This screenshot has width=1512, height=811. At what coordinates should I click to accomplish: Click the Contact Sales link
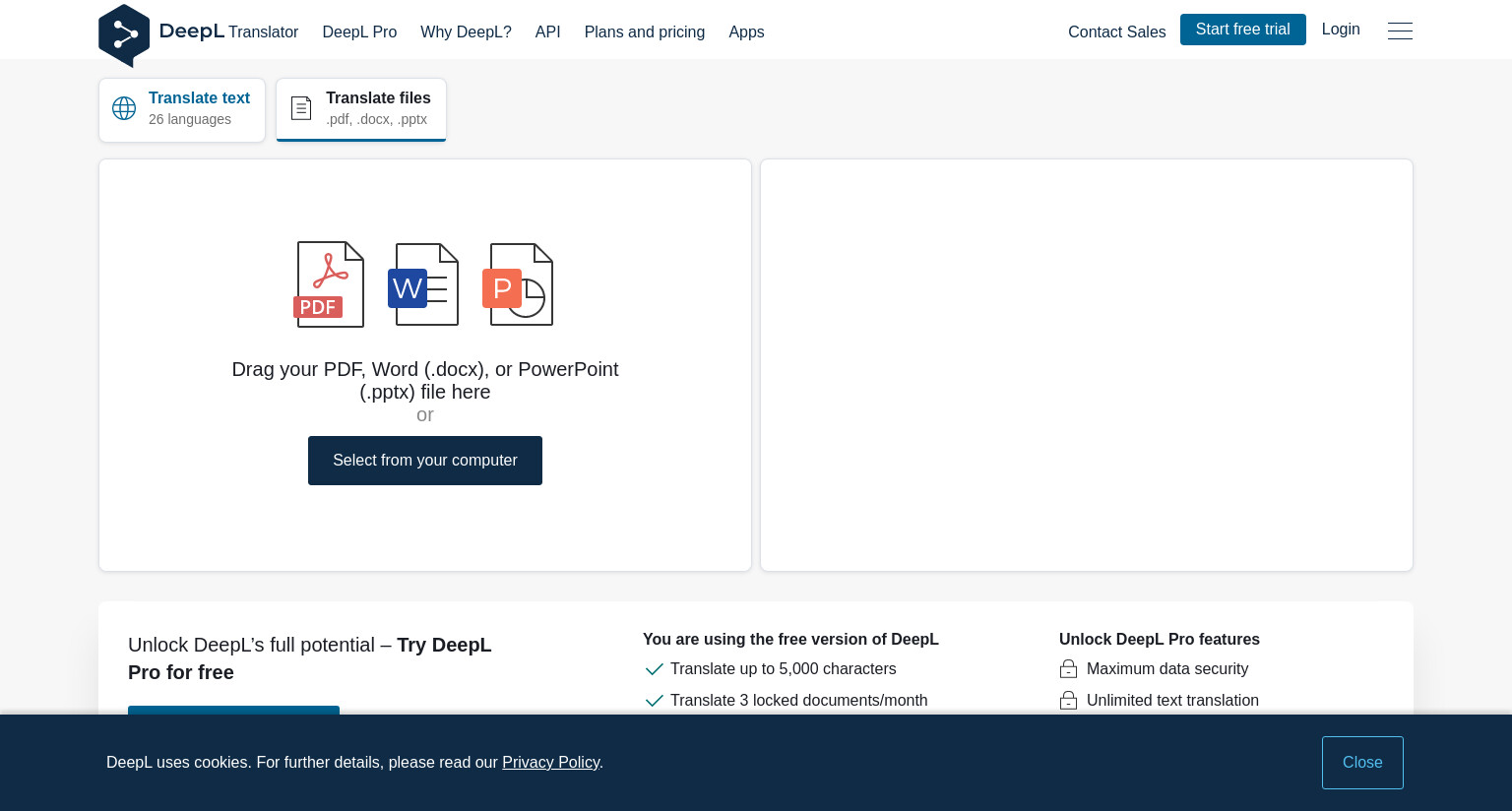point(1116,31)
